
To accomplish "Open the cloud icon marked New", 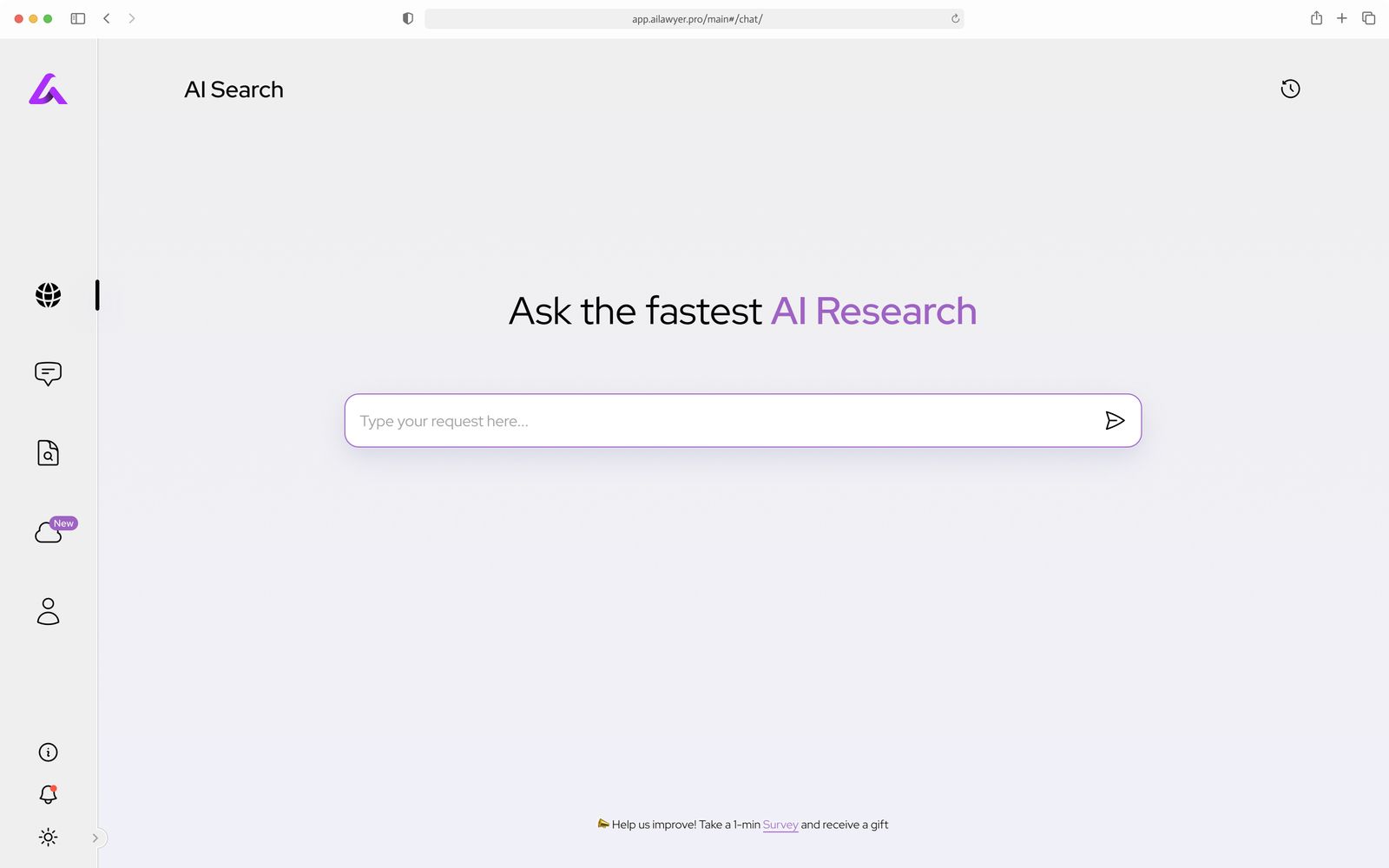I will (49, 532).
